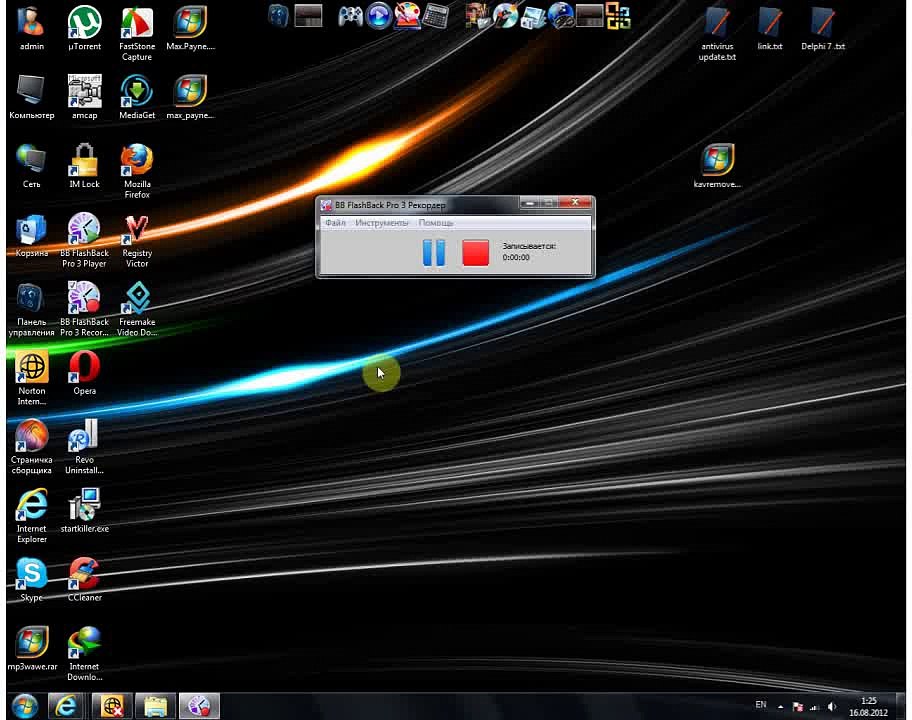The image size is (912, 720).
Task: Open the volume speaker tray icon
Action: tap(832, 707)
